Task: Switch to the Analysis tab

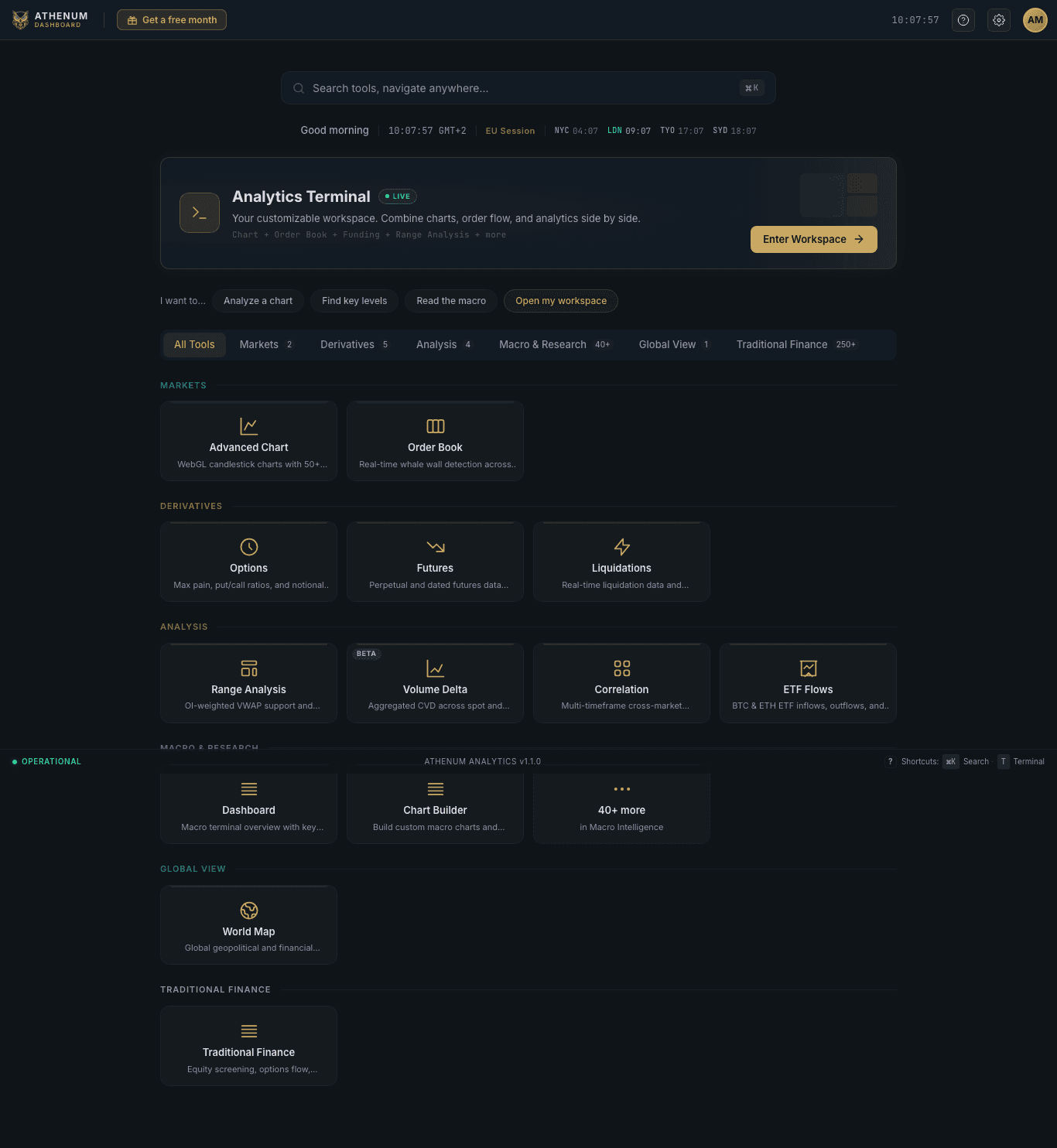Action: pos(443,345)
